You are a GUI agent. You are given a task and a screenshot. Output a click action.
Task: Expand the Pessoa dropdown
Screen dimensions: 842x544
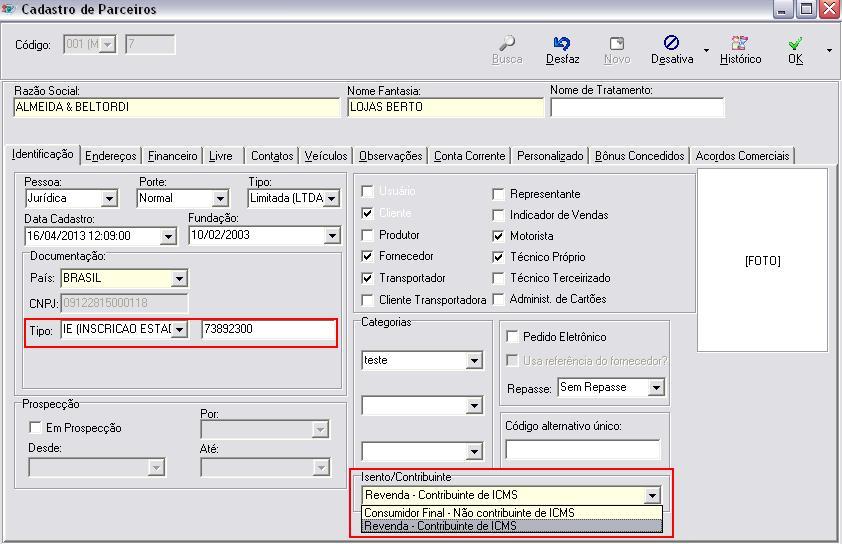pos(110,198)
